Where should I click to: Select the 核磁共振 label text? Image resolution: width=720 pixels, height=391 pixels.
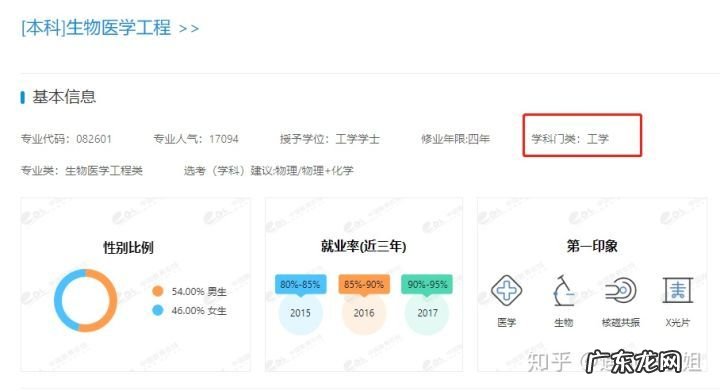pos(620,323)
